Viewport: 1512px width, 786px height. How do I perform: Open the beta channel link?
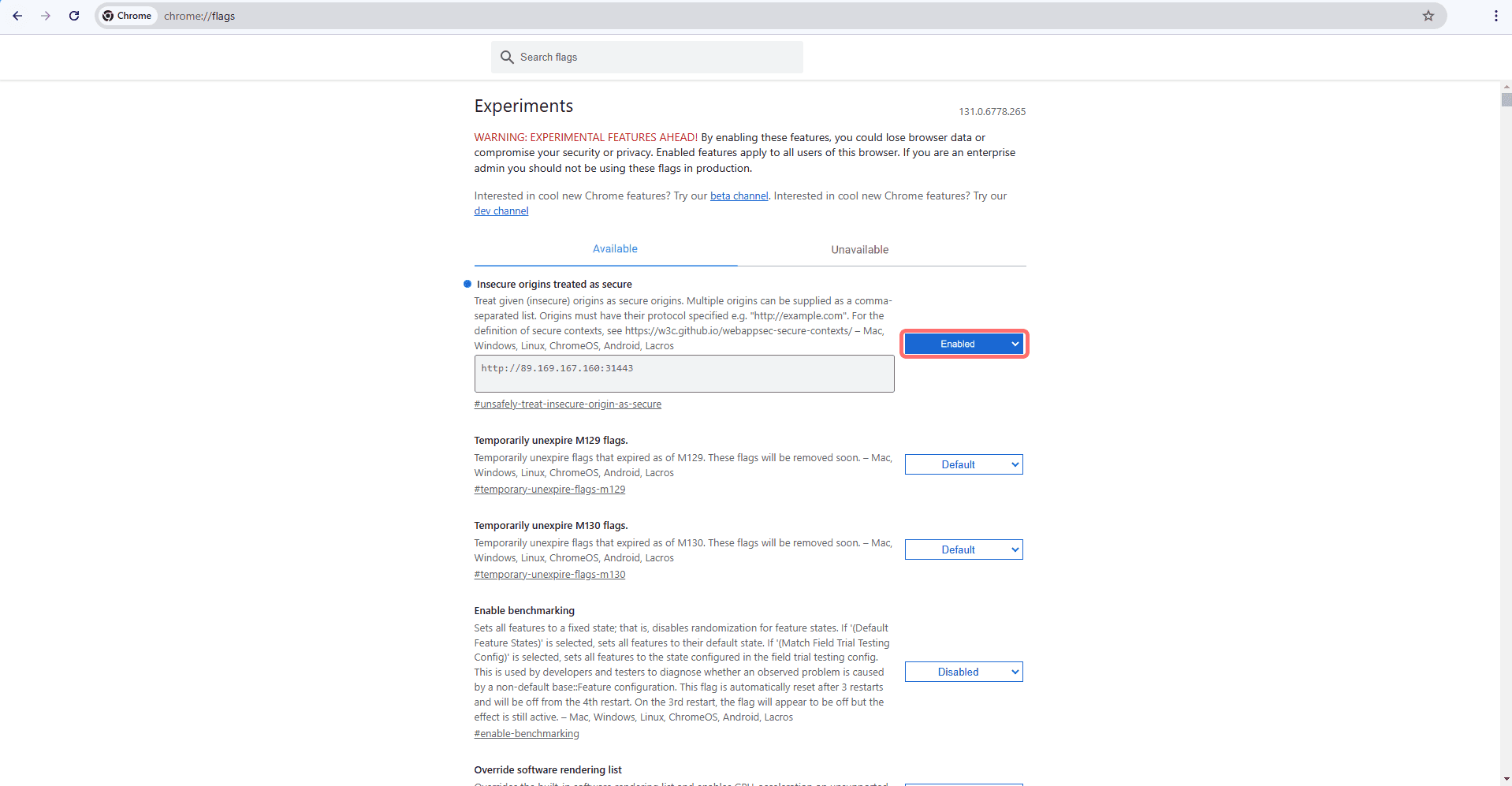coord(739,196)
